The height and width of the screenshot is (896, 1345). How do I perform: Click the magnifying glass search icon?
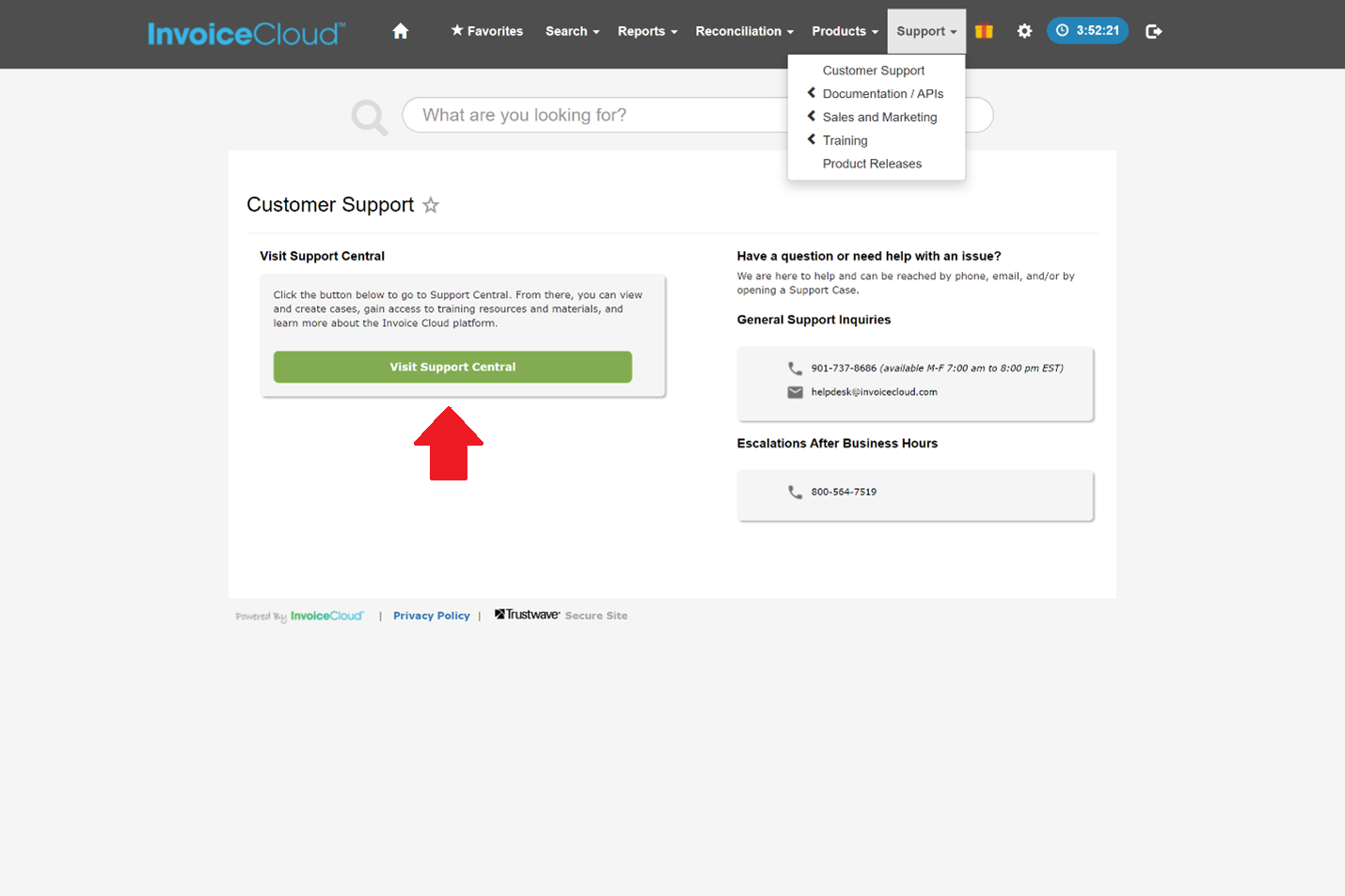point(369,118)
